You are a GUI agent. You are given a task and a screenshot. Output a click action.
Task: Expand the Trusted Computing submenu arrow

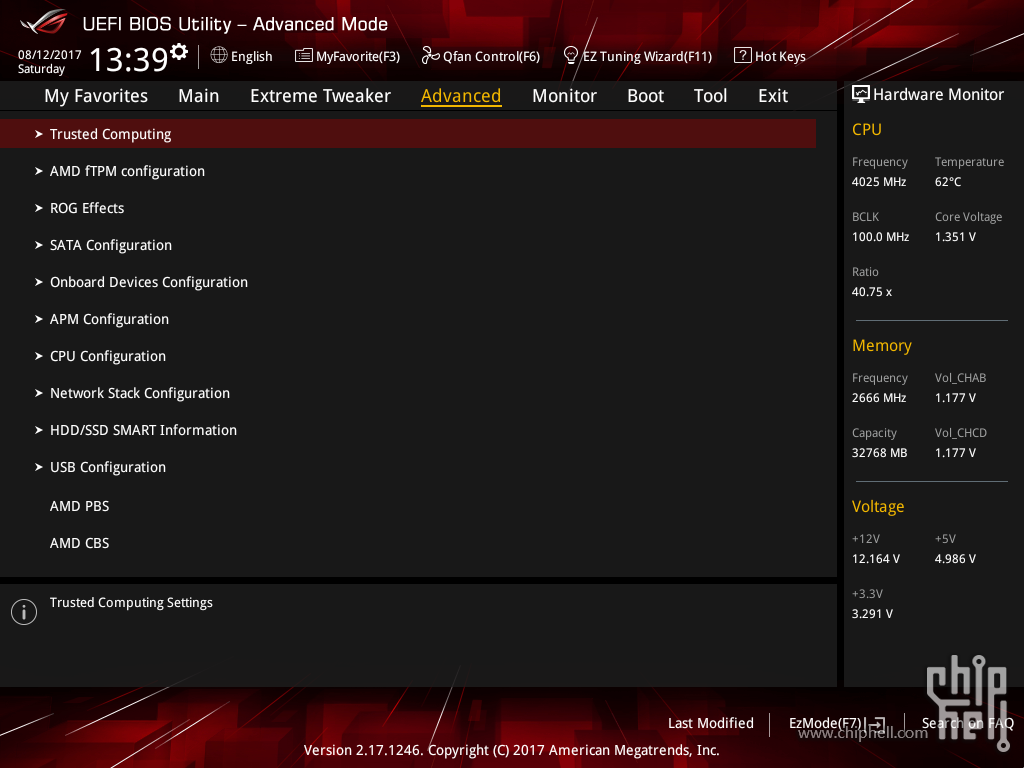pos(39,134)
